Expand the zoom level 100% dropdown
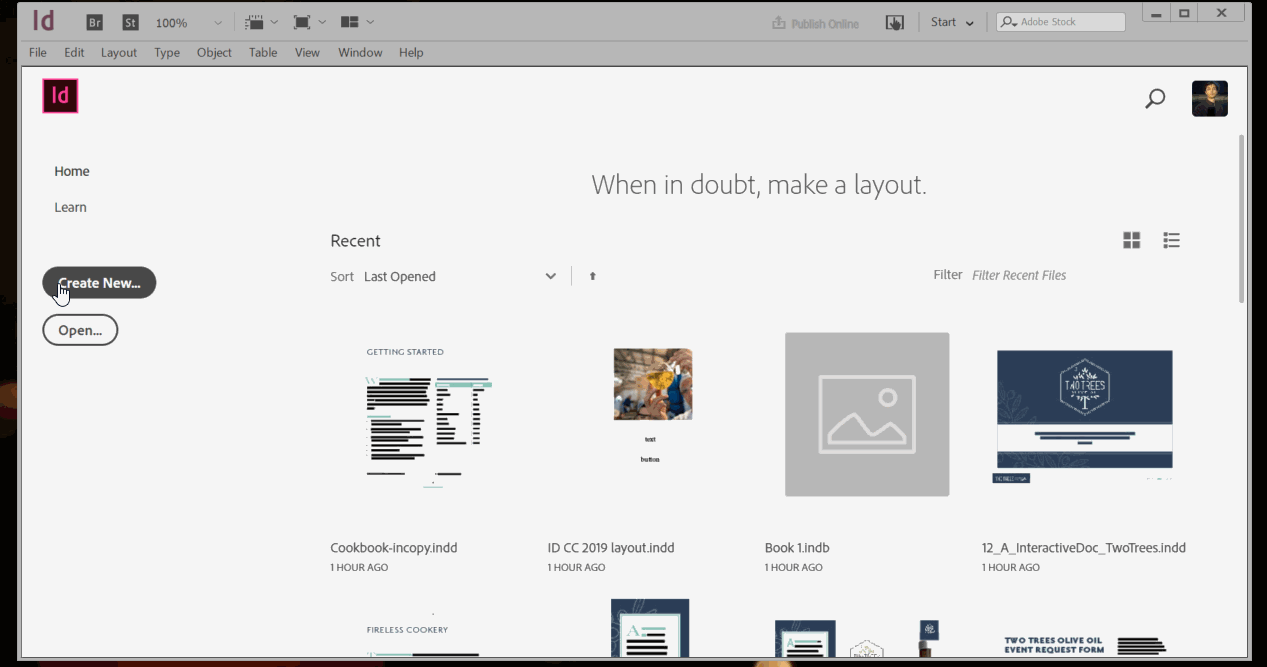1267x667 pixels. [x=218, y=22]
